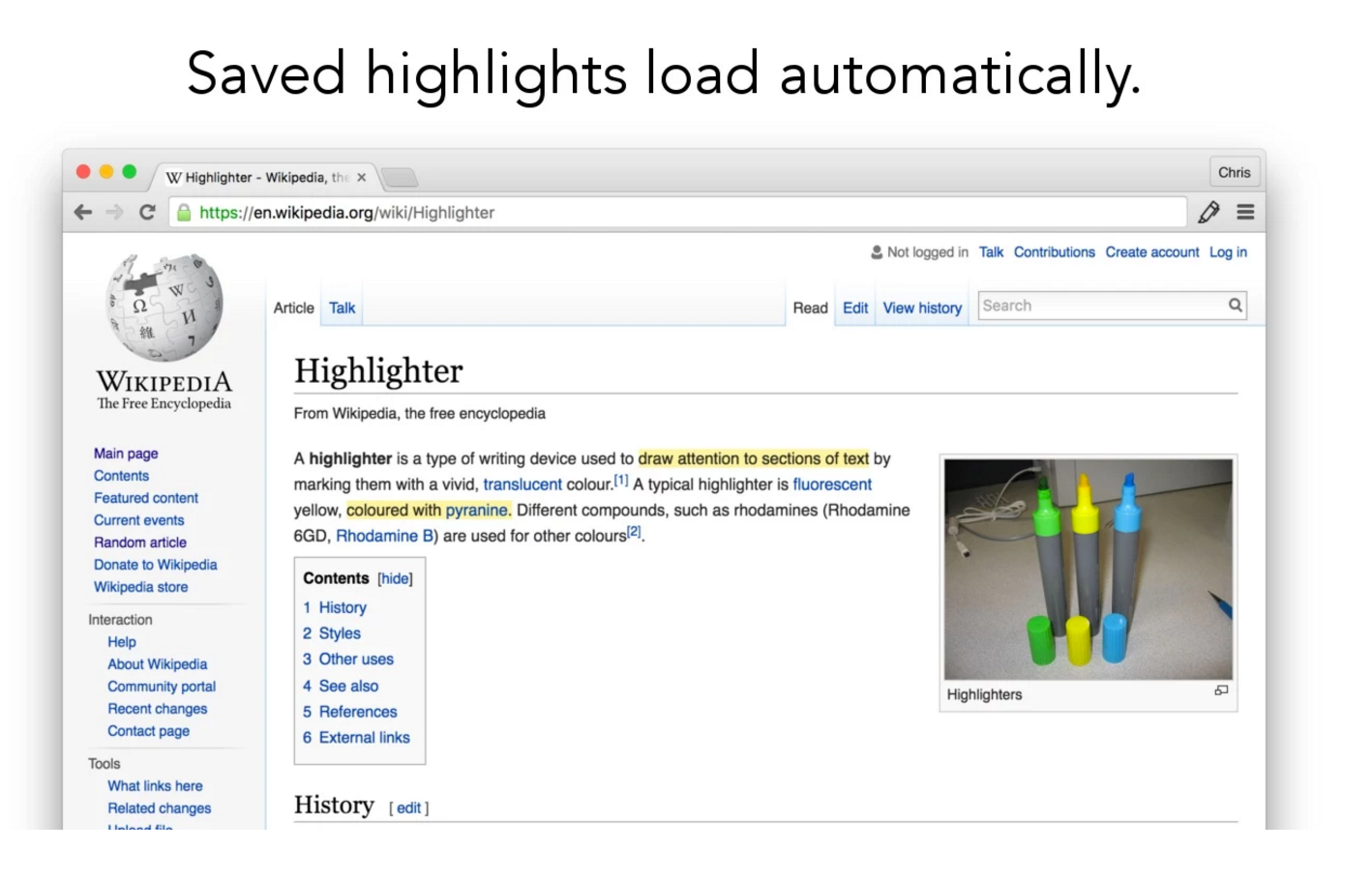
Task: Click the search magnifier icon
Action: tap(1235, 306)
